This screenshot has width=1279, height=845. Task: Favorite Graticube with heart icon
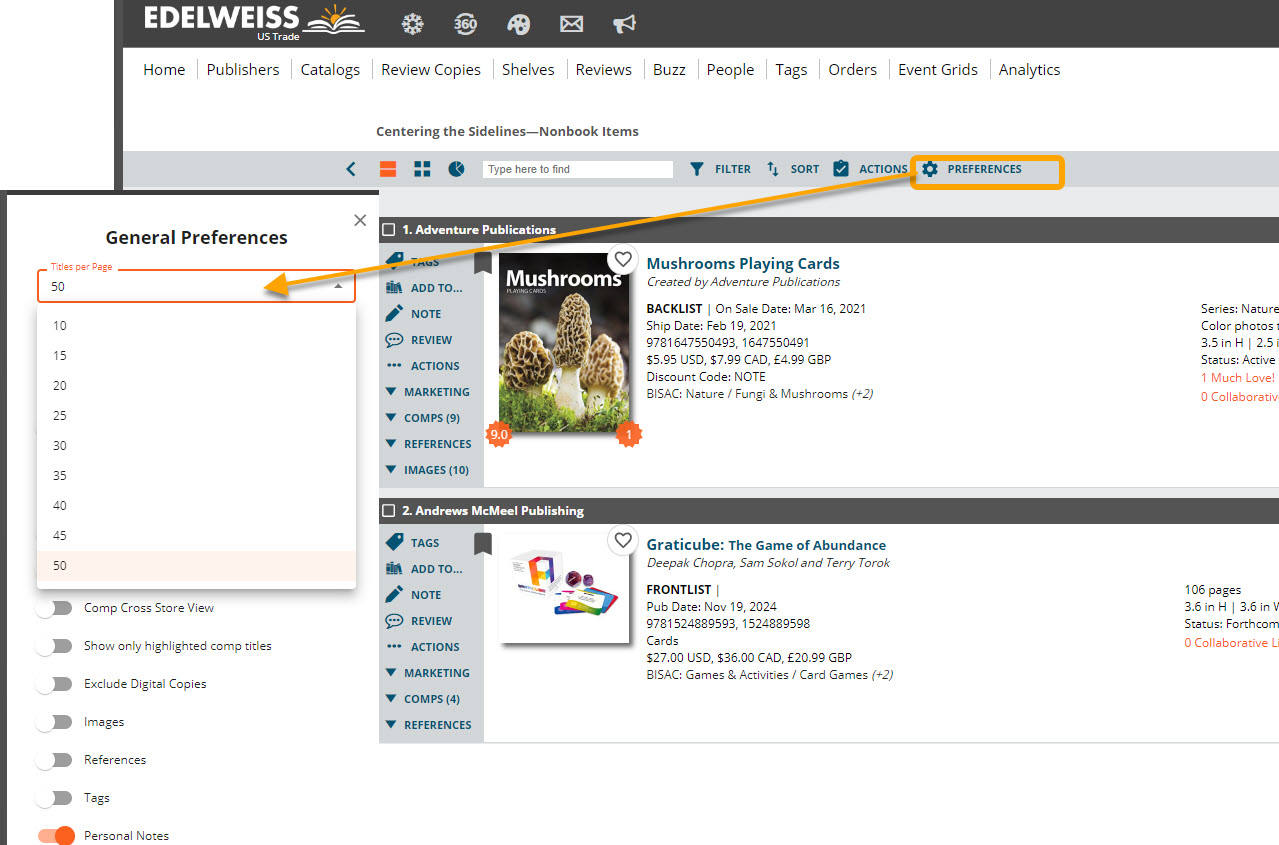[624, 541]
